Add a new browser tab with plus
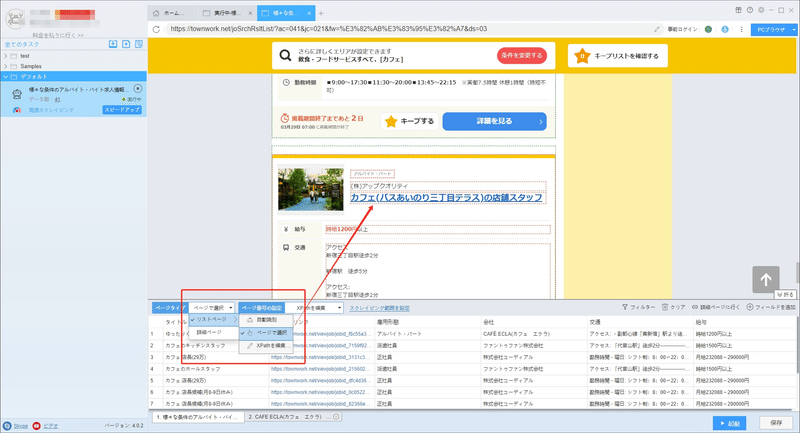Viewport: 800px width, 433px height. pyautogui.click(x=321, y=13)
